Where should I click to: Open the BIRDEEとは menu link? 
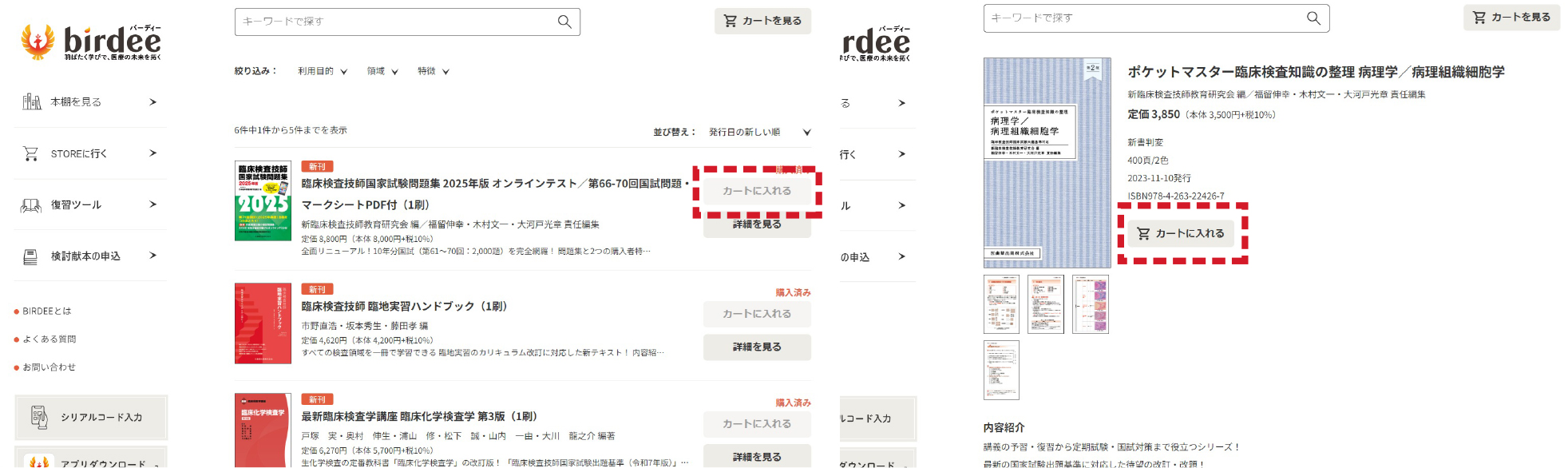[46, 311]
